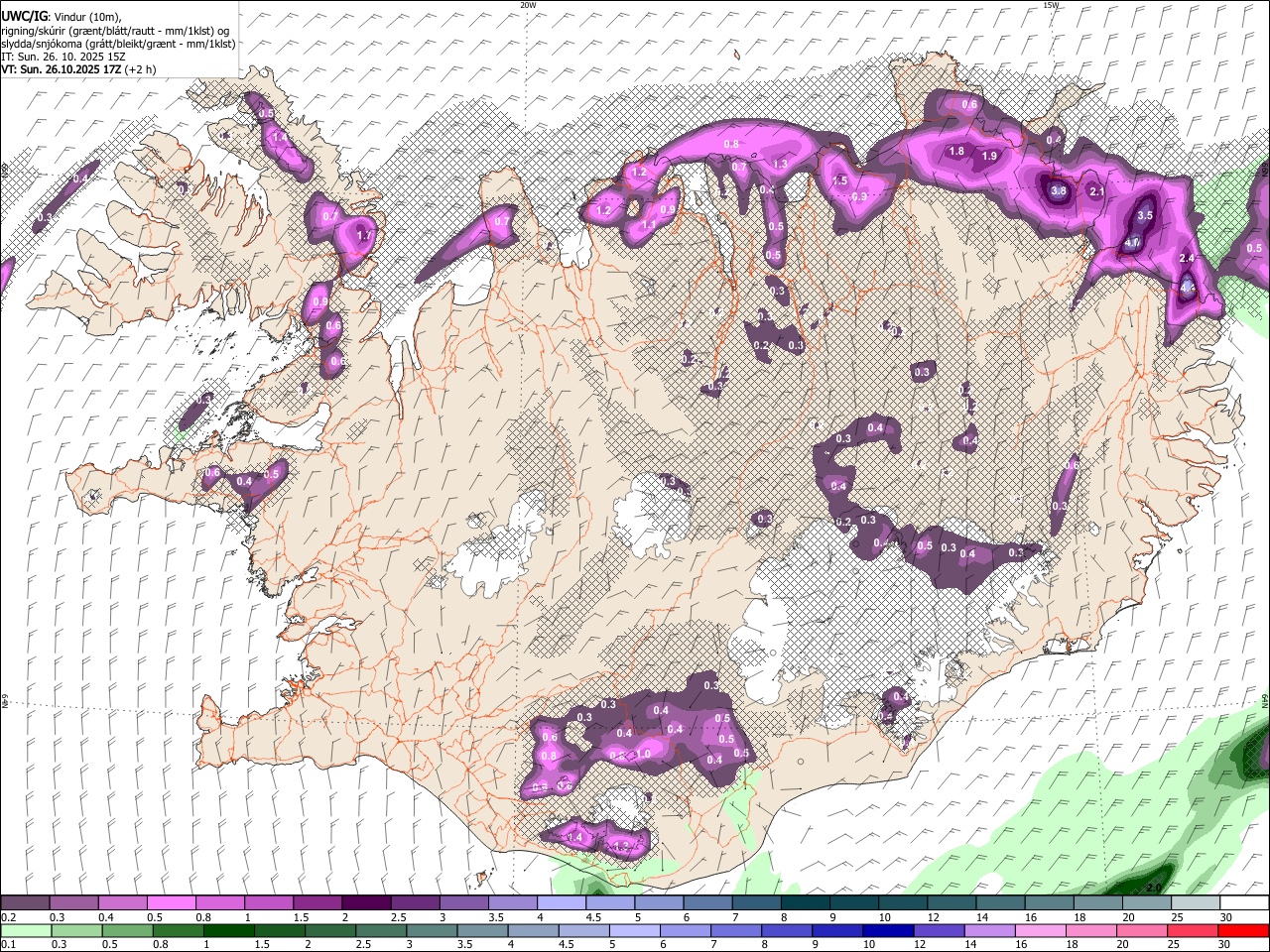Pick the white snowfall swatch labeled 30
This screenshot has height=952, width=1270.
(x=1244, y=903)
